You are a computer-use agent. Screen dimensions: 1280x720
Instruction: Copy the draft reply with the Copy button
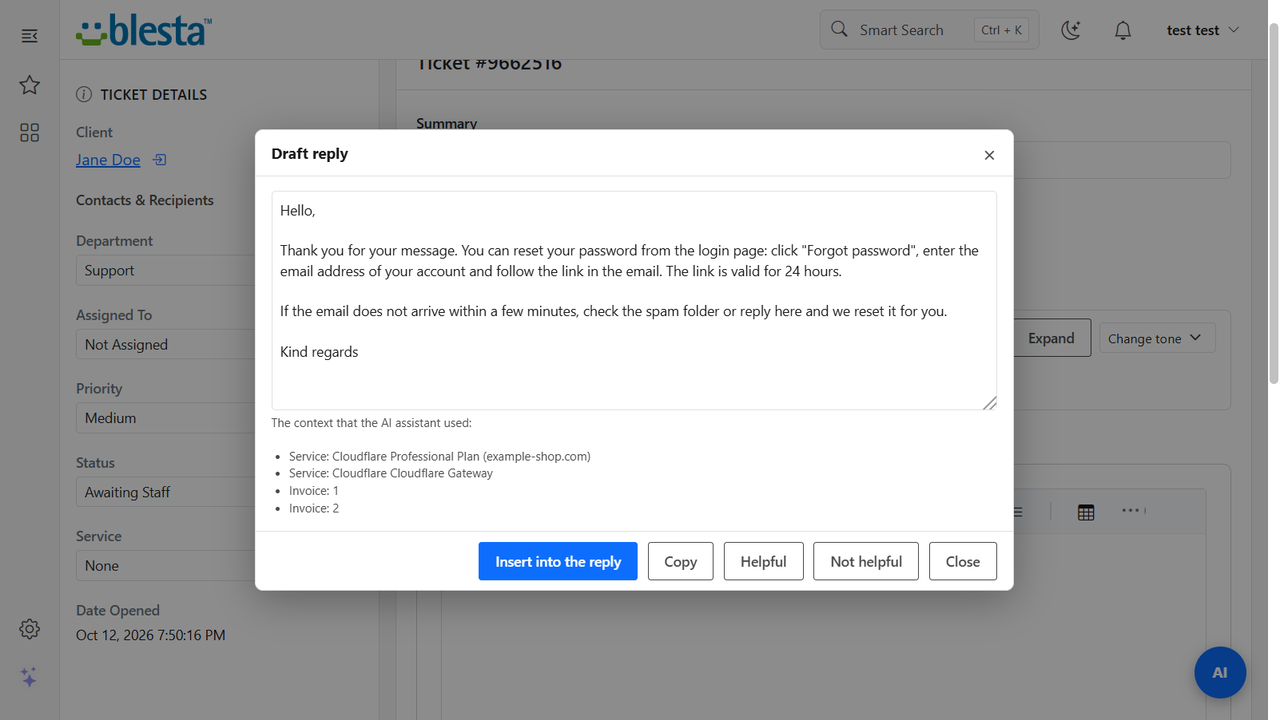click(x=680, y=561)
